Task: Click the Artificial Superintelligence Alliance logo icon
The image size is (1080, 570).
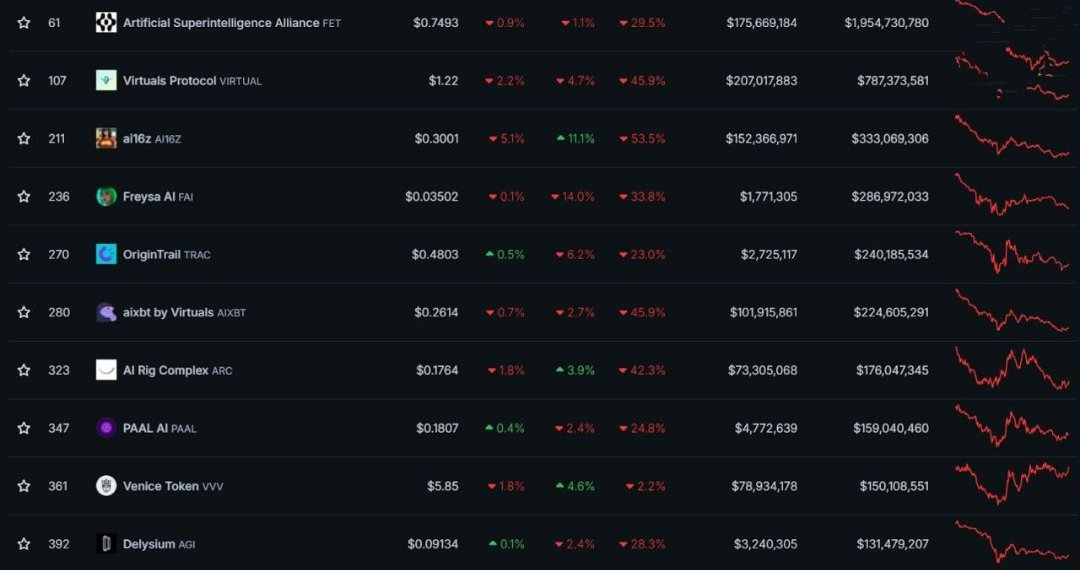Action: [106, 23]
